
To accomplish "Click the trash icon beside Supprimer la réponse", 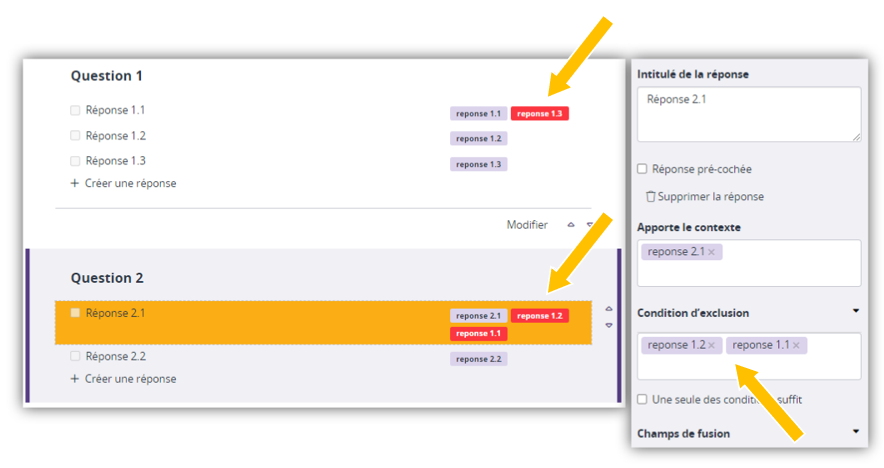I will (x=651, y=197).
